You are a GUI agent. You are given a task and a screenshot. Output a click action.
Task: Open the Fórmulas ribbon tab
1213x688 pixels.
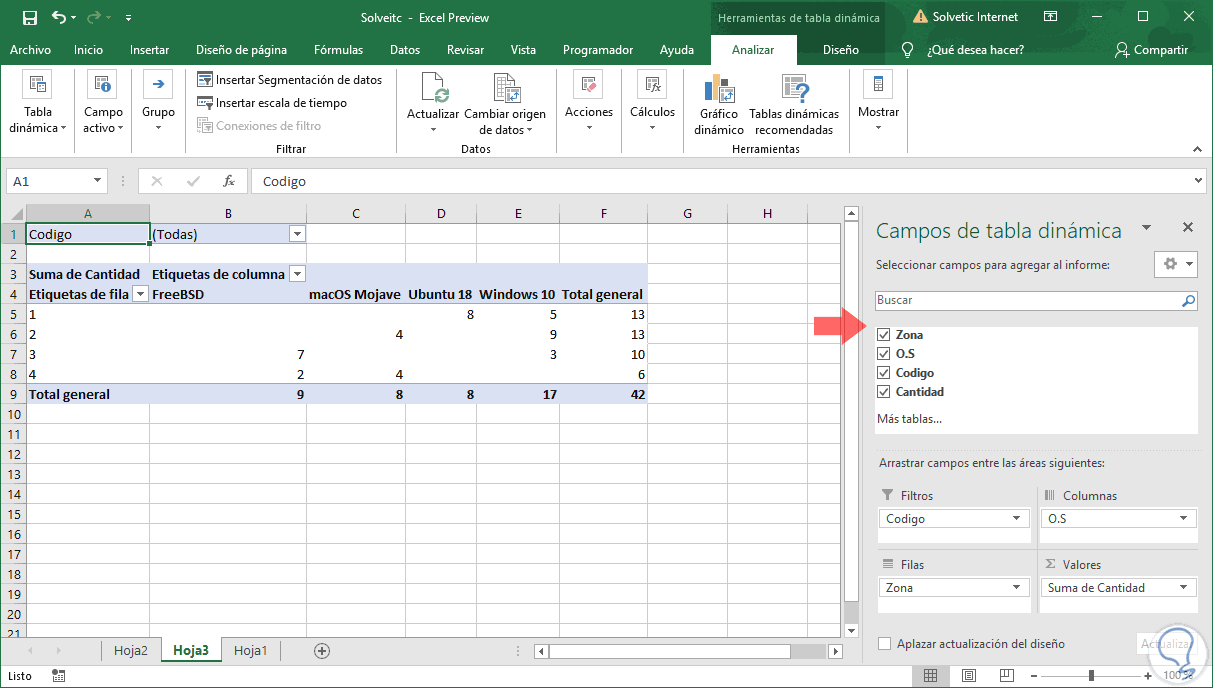point(338,50)
